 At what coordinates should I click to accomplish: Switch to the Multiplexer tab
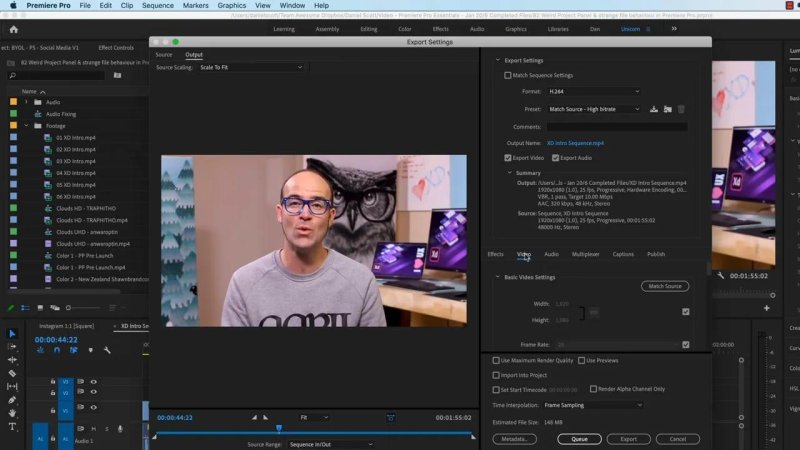click(585, 254)
